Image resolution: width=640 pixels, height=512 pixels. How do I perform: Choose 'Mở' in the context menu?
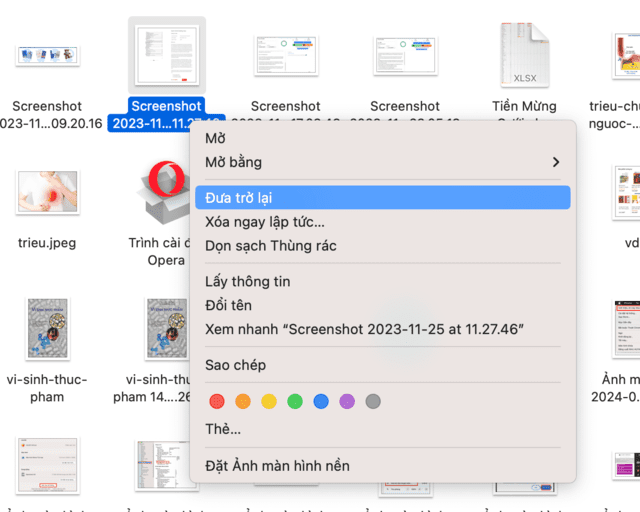click(382, 138)
